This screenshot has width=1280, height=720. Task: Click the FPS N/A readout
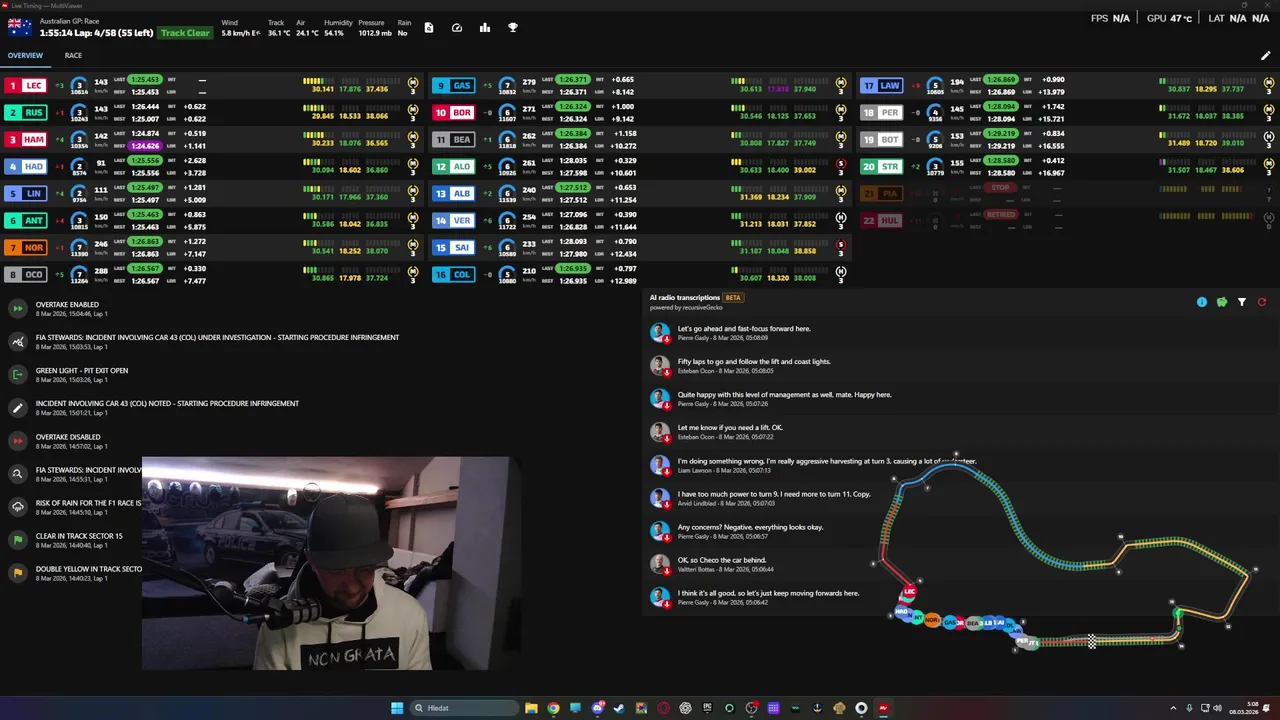tap(1110, 18)
